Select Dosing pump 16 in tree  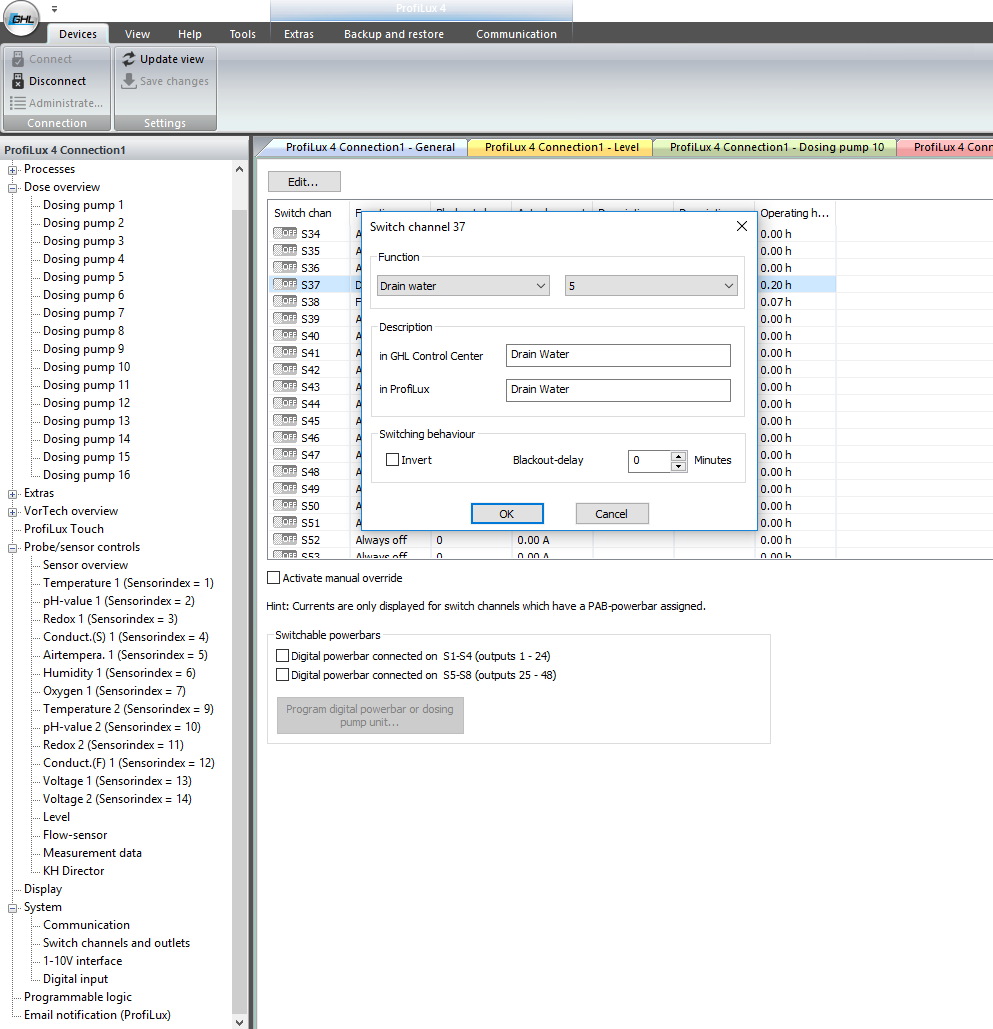click(x=87, y=475)
